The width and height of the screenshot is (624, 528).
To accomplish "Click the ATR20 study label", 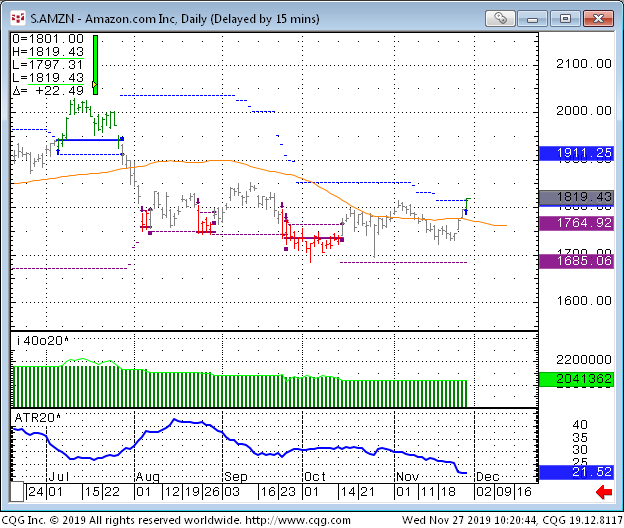I will pos(37,418).
